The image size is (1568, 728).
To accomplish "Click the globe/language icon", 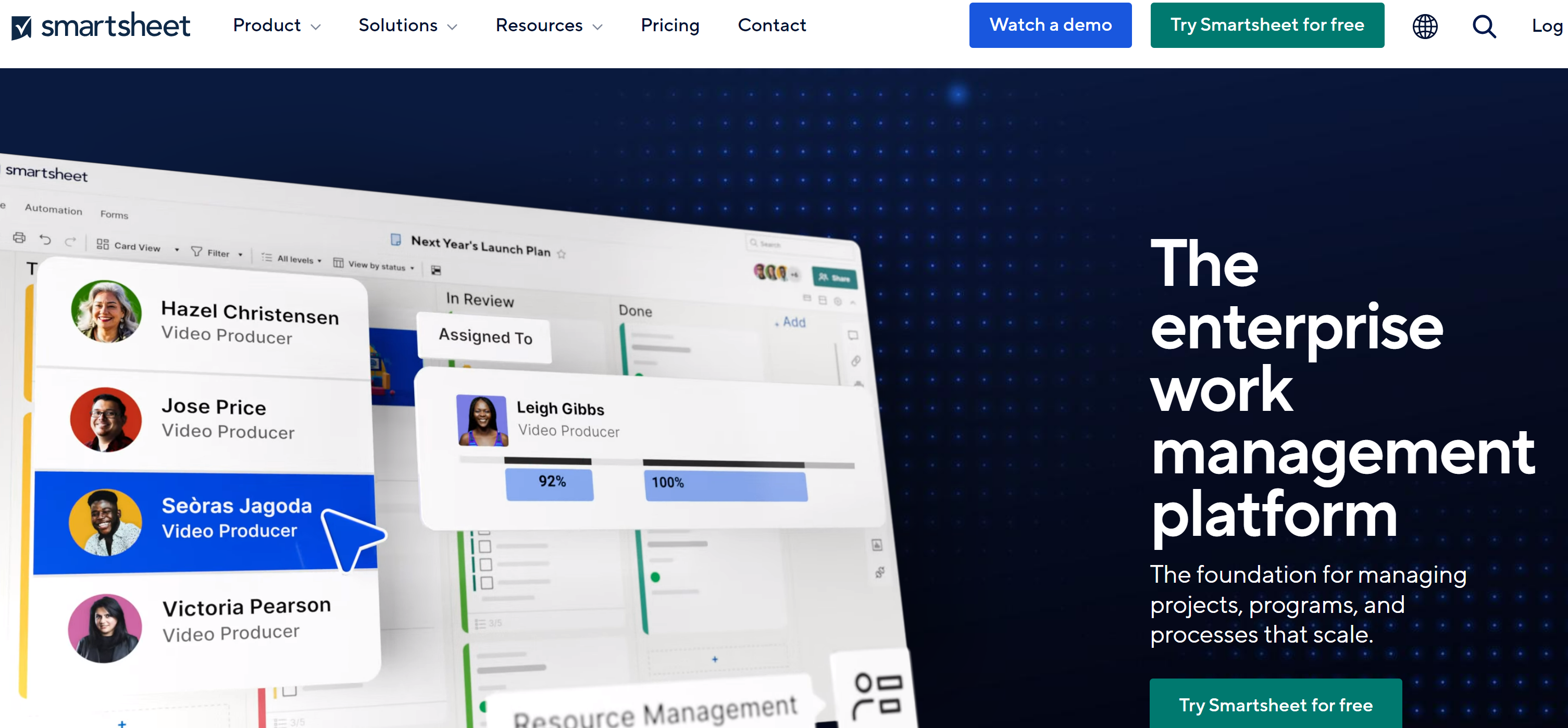I will (x=1425, y=25).
